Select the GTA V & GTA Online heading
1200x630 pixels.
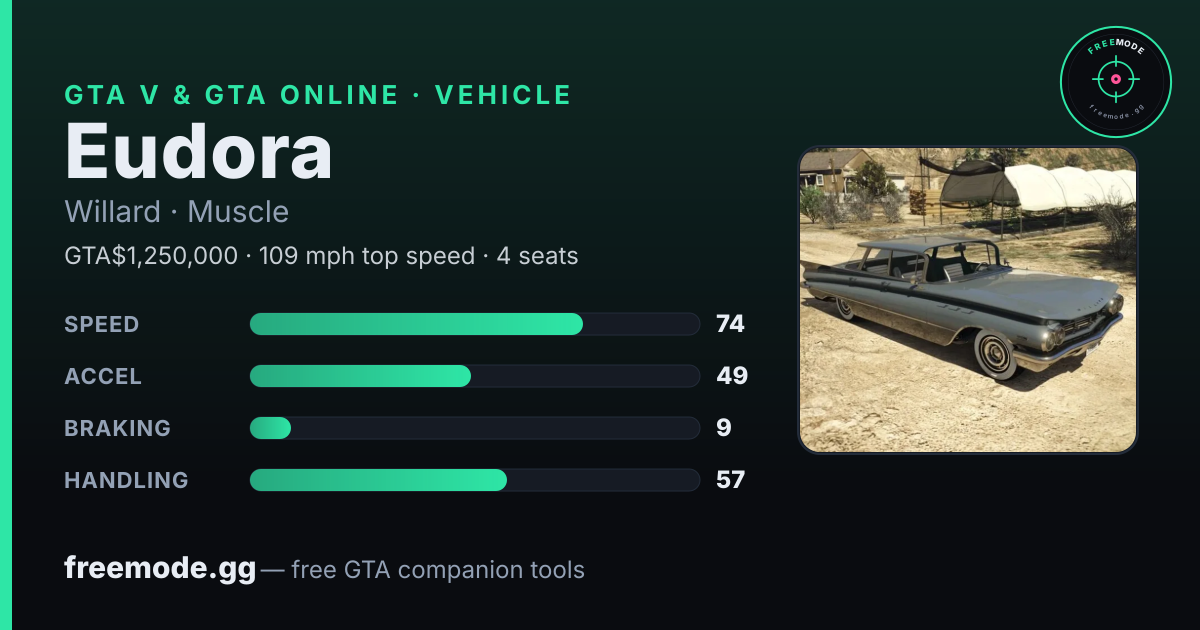click(318, 95)
